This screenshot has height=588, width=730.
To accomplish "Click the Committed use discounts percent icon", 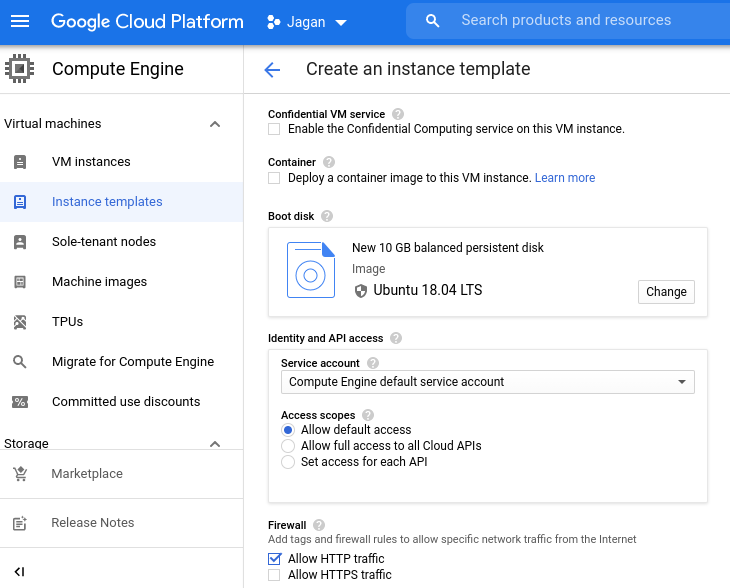I will click(x=20, y=402).
